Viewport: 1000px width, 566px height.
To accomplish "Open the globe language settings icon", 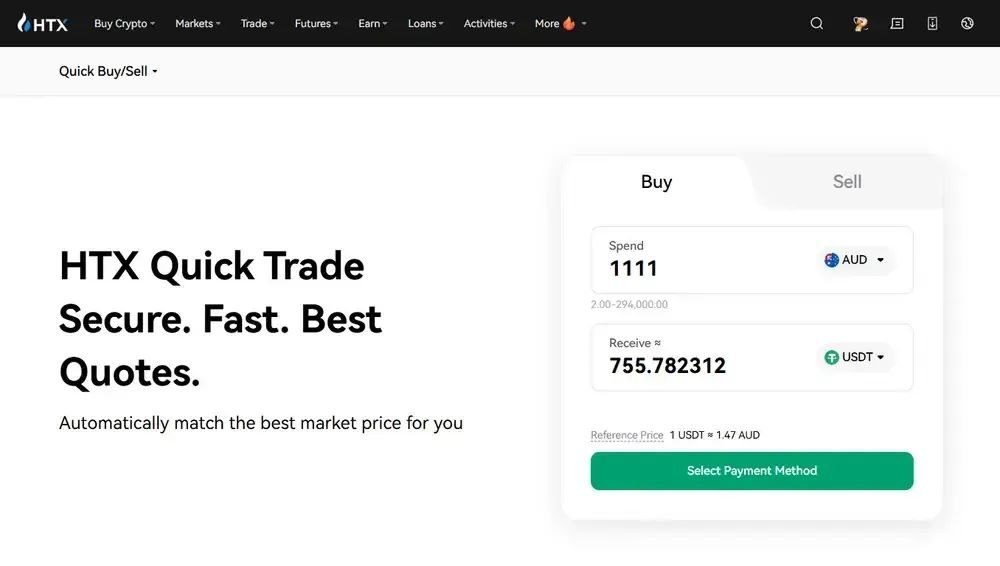I will click(x=967, y=23).
